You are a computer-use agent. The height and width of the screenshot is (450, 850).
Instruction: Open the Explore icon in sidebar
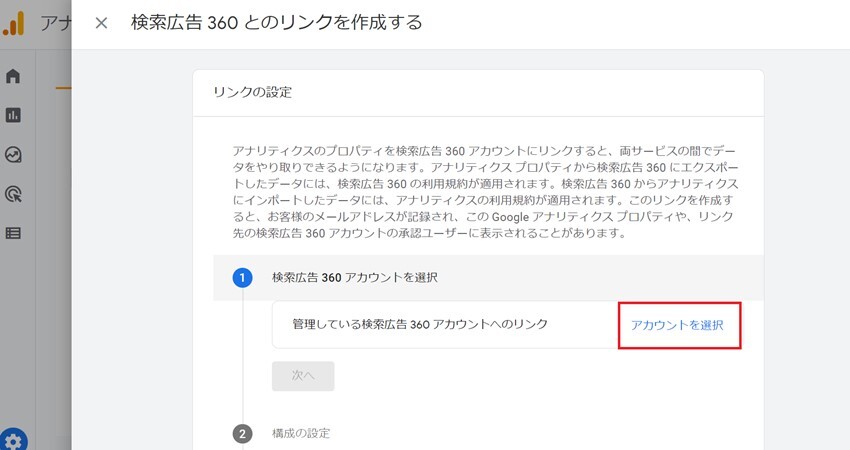coord(14,155)
